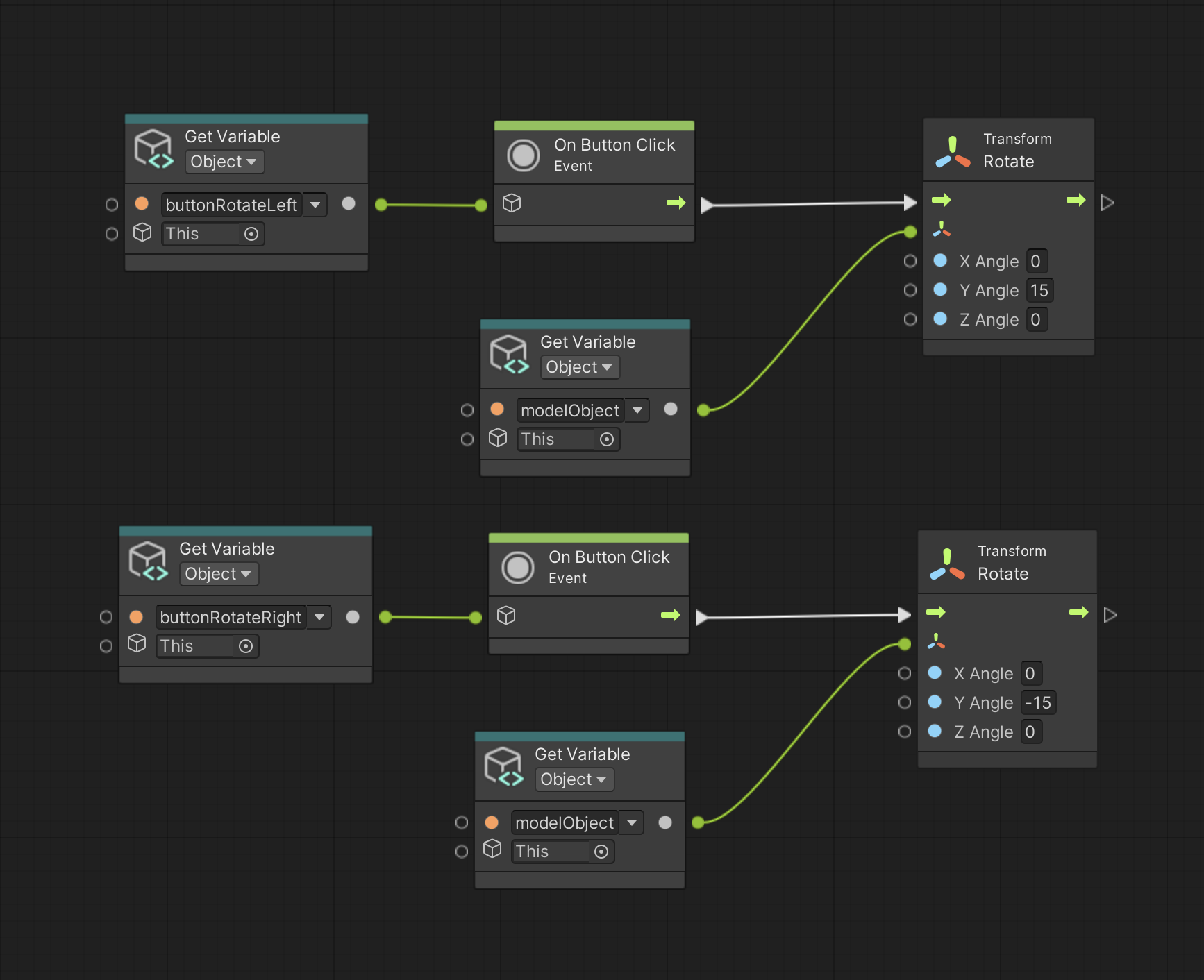Screen dimensions: 1204x980
Task: Click the cube target icon in On Button Click wired to buttonRotateLeft
Action: pyautogui.click(x=512, y=203)
